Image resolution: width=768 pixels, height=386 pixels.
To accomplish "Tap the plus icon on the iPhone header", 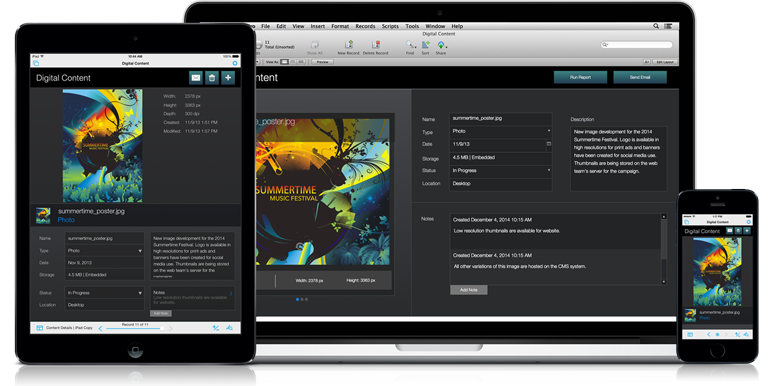I will click(747, 231).
